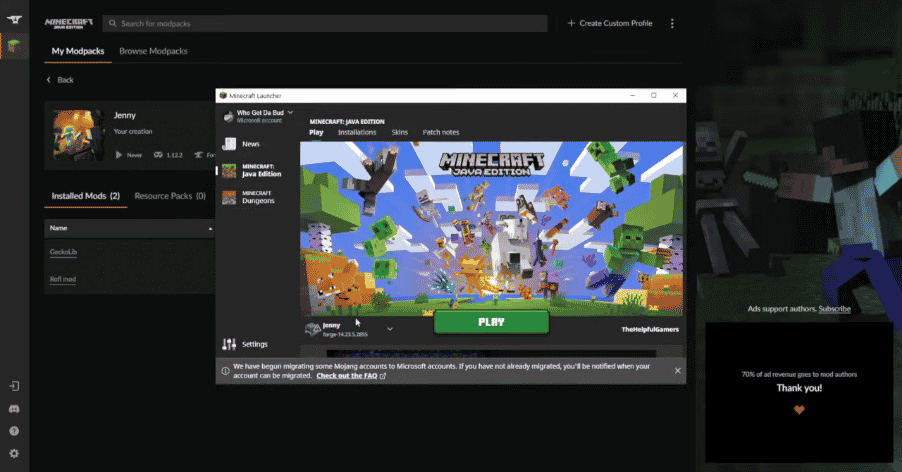The image size is (902, 472).
Task: Click the play triangle icon labeled Never
Action: [119, 155]
